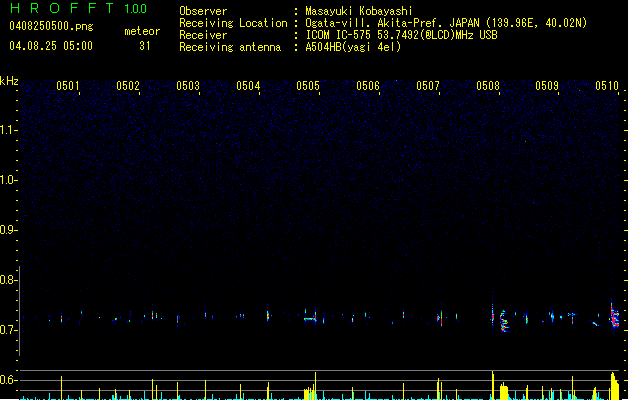Screen dimensions: 629x400
Task: Click time marker 0507
Action: click(x=428, y=85)
